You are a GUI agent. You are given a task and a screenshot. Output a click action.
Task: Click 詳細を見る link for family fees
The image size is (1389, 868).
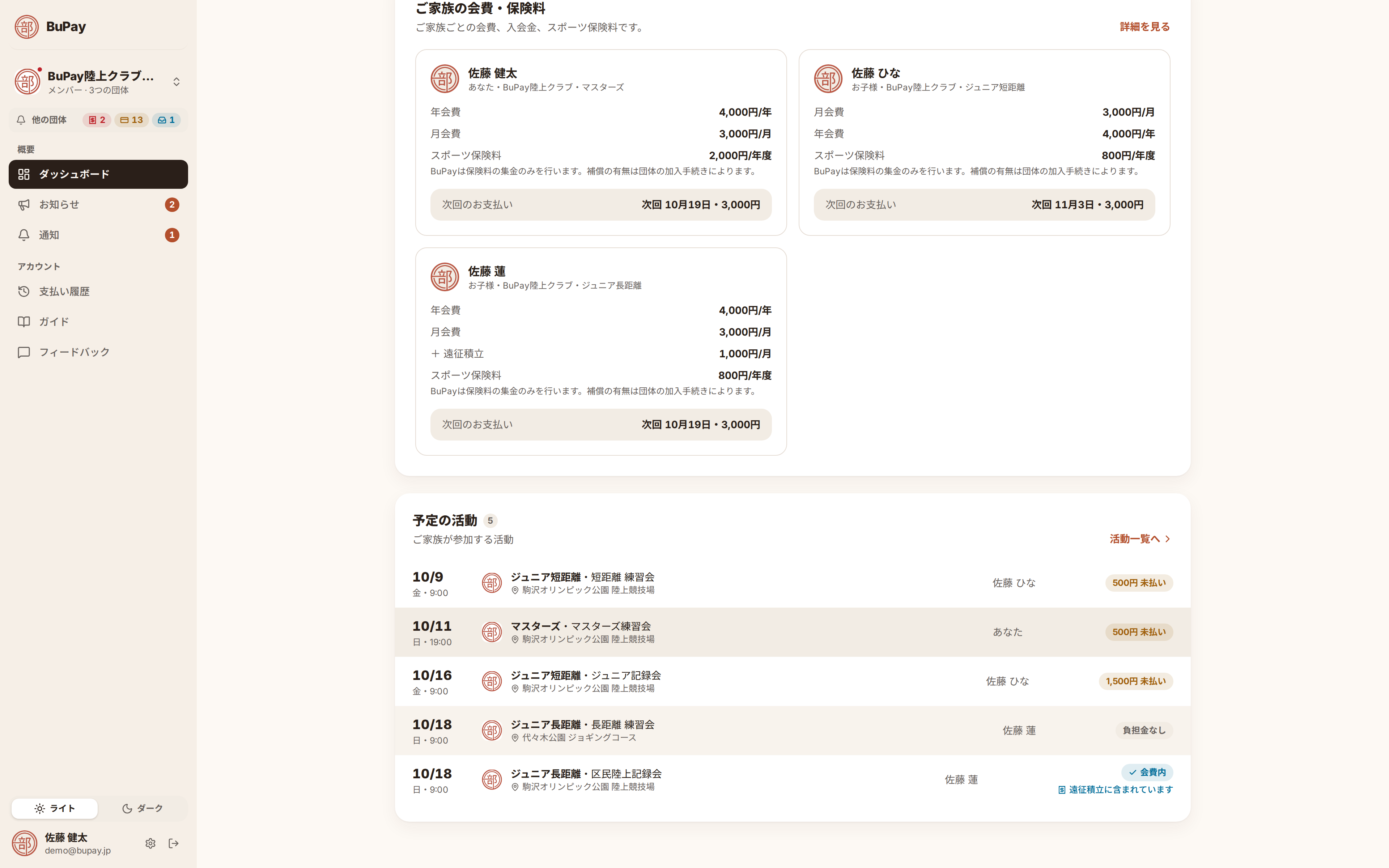pyautogui.click(x=1144, y=27)
